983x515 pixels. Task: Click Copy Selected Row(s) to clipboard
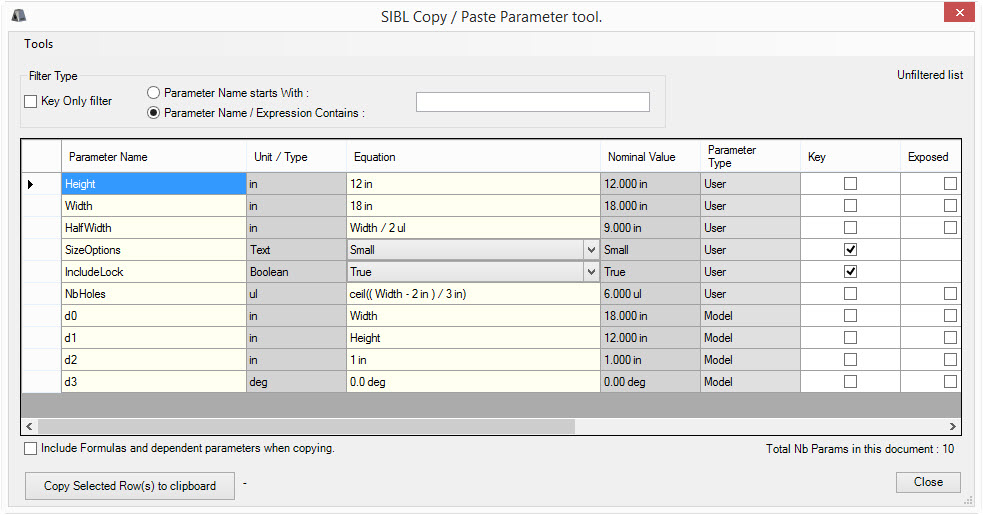(130, 486)
